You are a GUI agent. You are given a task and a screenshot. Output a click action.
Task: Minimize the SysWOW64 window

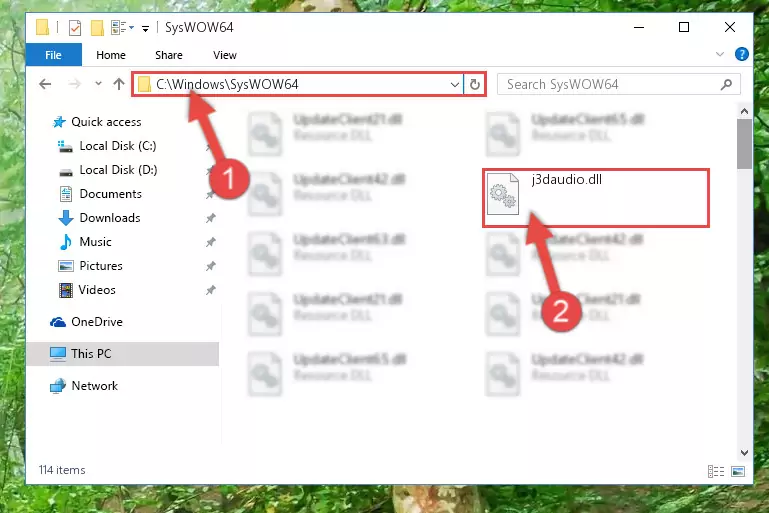[639, 27]
